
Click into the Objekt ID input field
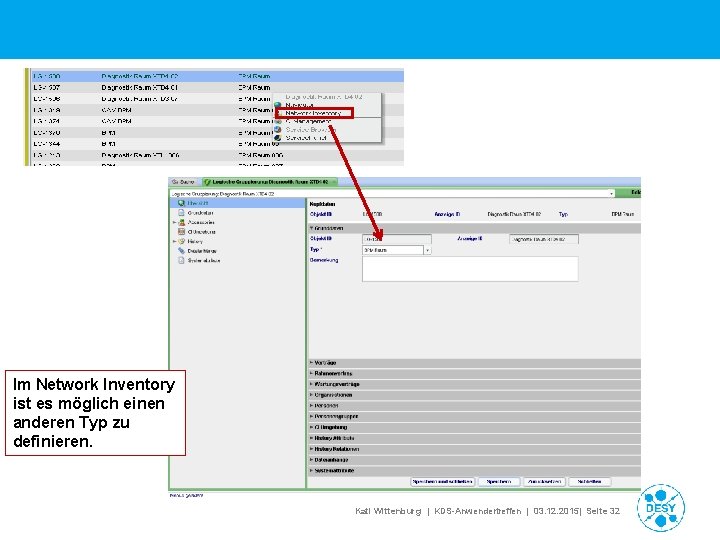(x=397, y=239)
